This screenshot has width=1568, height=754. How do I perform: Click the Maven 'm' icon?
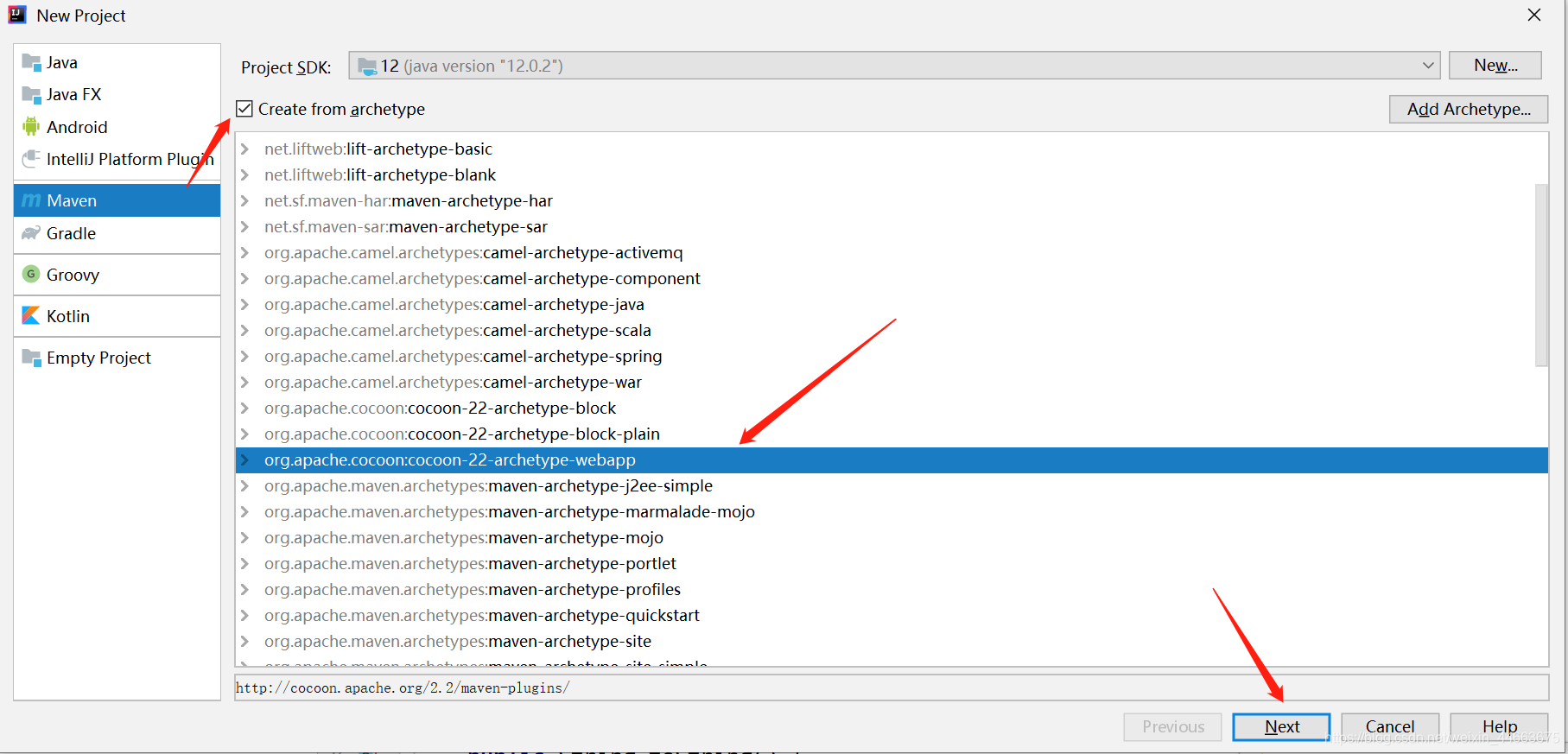point(31,200)
